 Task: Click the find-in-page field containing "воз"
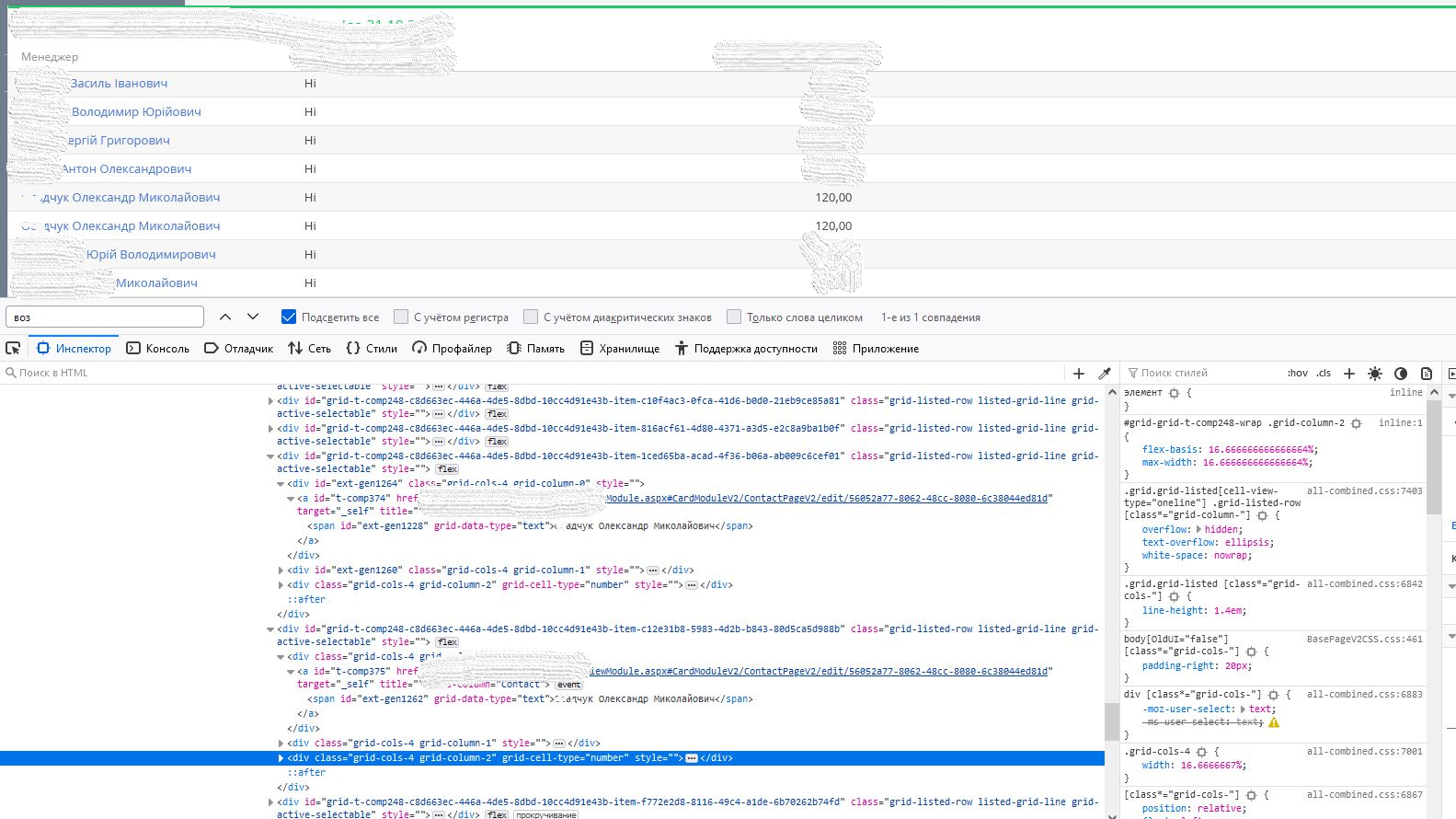pos(105,317)
